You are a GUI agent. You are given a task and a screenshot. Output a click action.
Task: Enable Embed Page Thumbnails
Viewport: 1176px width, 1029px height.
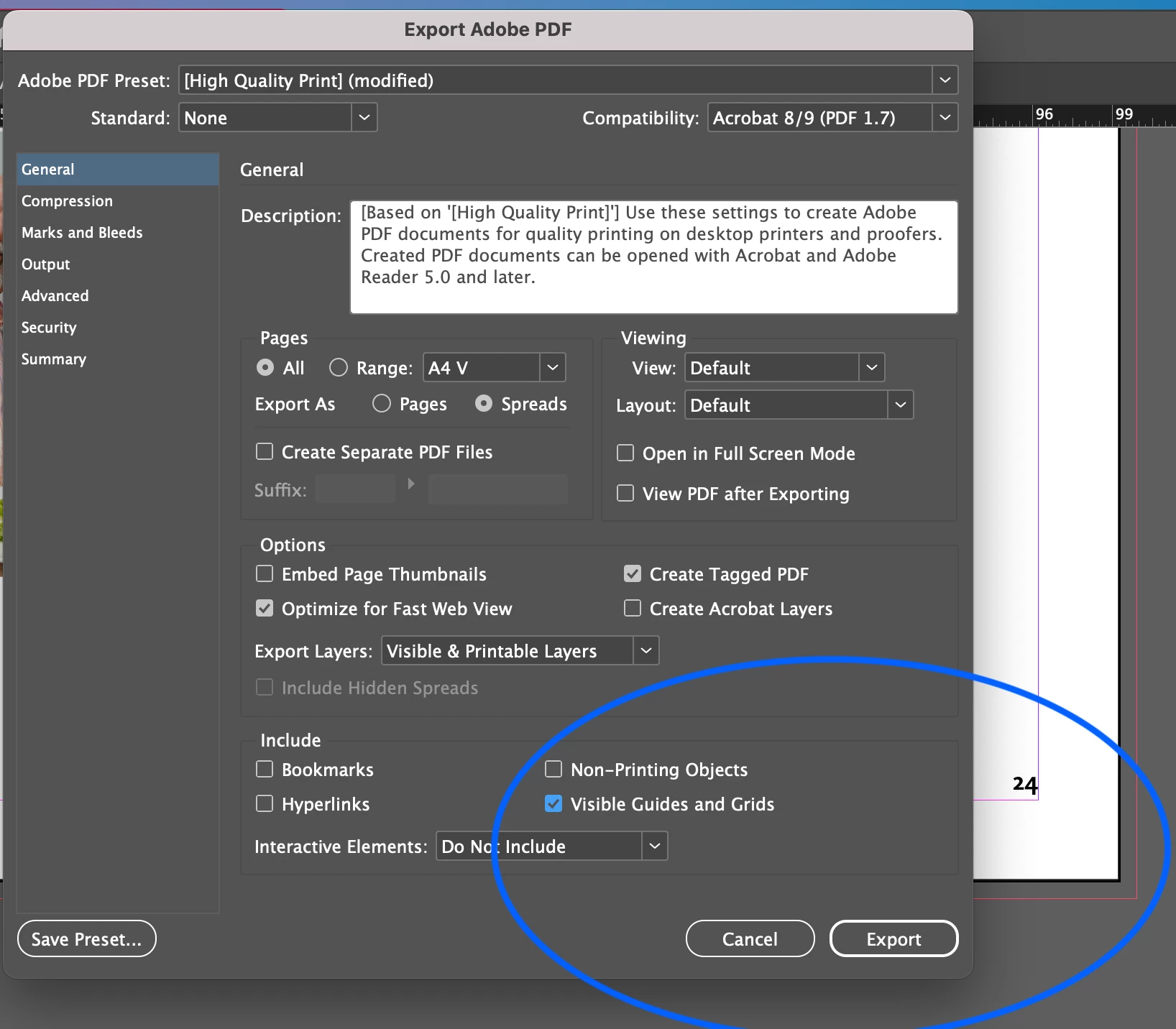click(265, 573)
